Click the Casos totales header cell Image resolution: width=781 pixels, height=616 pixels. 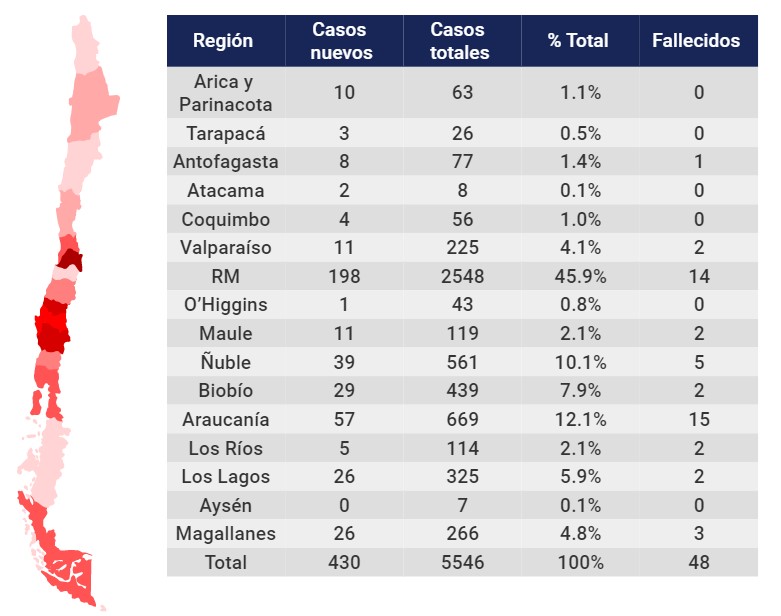click(x=459, y=40)
